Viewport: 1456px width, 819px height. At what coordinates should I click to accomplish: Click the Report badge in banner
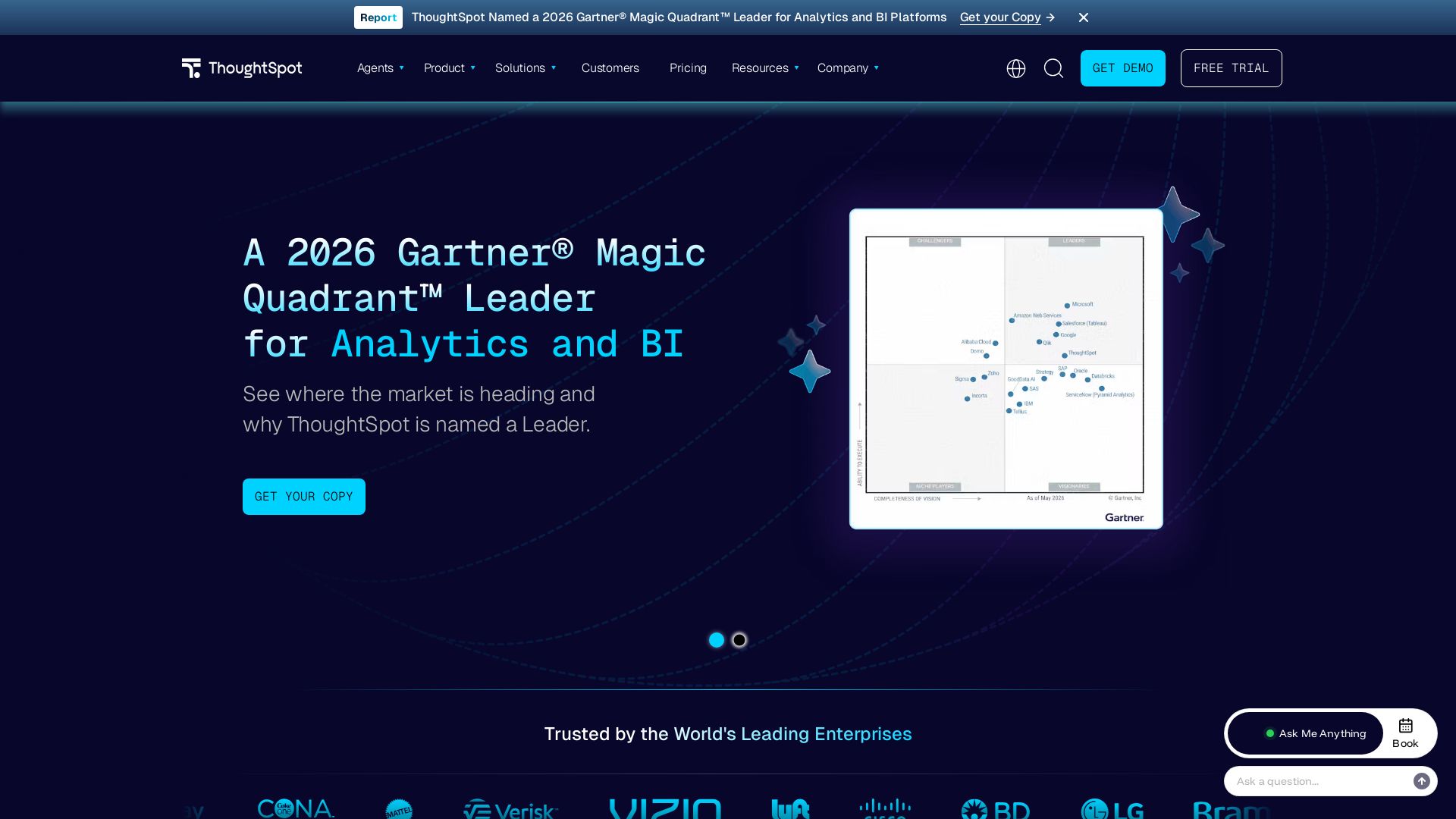[x=378, y=17]
